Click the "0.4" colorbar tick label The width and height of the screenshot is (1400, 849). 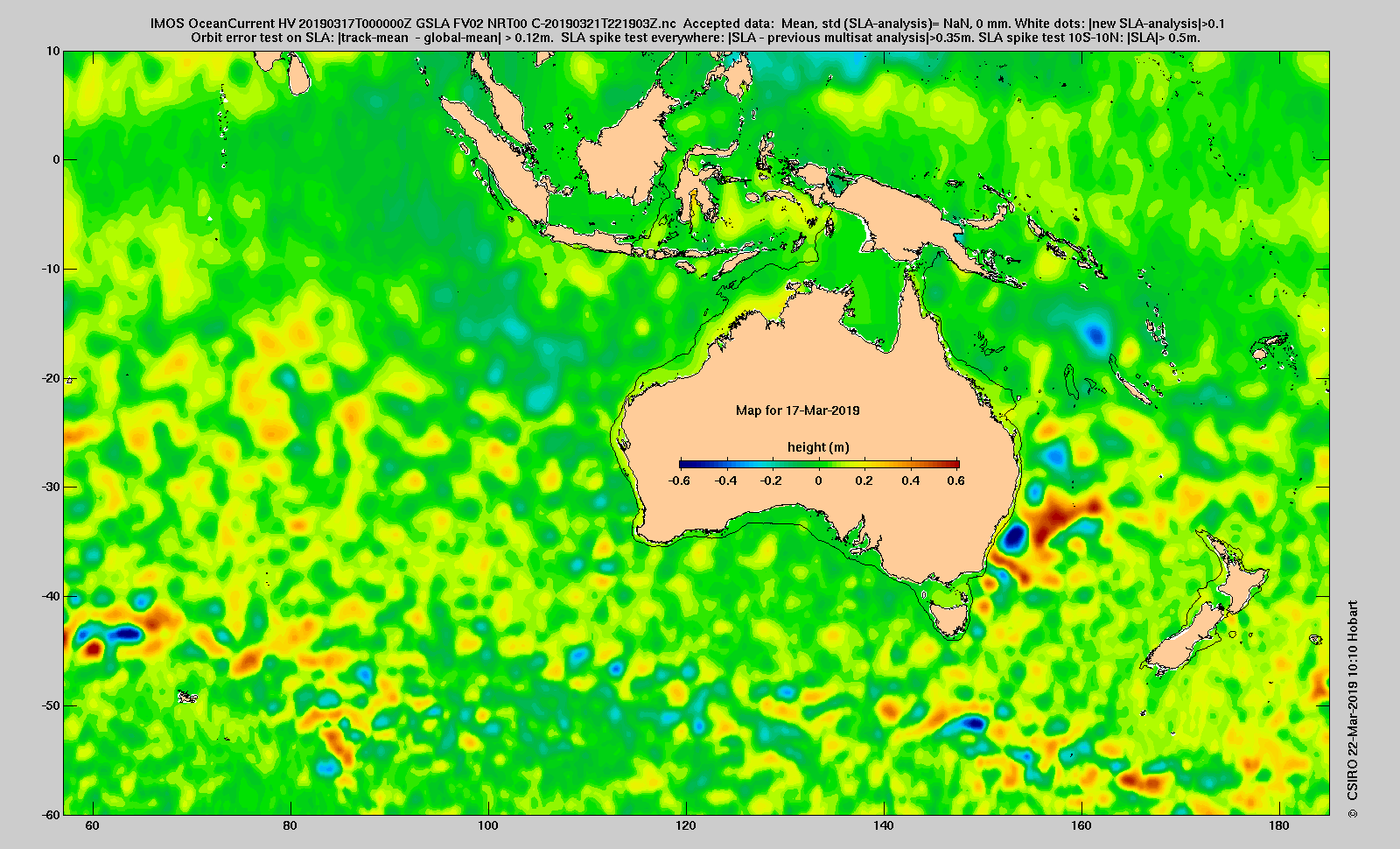[x=911, y=481]
